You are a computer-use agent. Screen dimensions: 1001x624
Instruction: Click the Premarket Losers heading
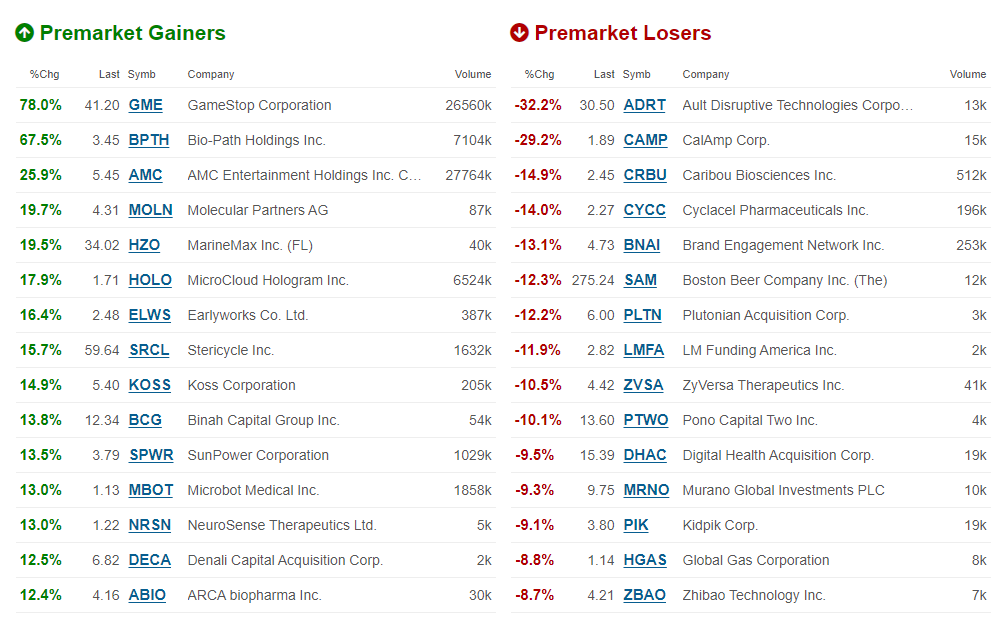pos(623,33)
